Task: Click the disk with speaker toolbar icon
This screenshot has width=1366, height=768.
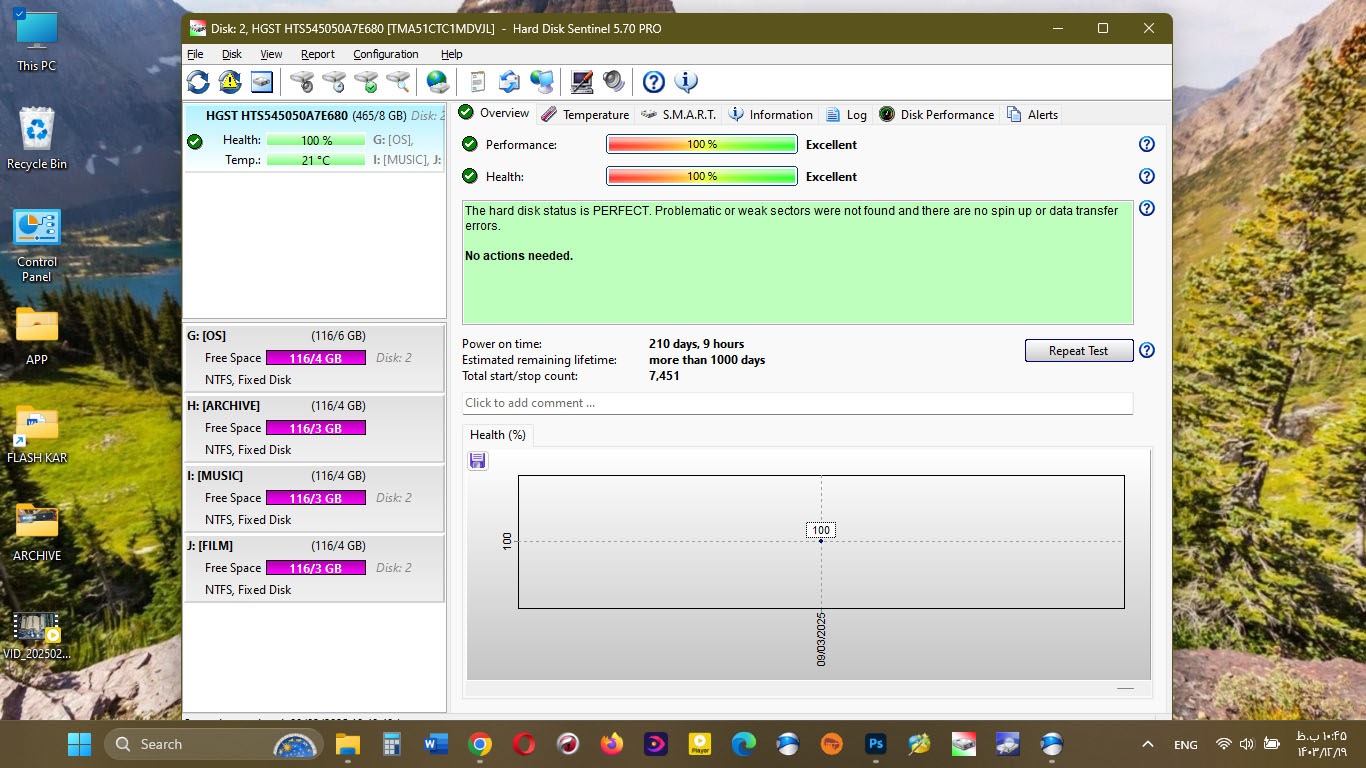Action: coord(302,82)
